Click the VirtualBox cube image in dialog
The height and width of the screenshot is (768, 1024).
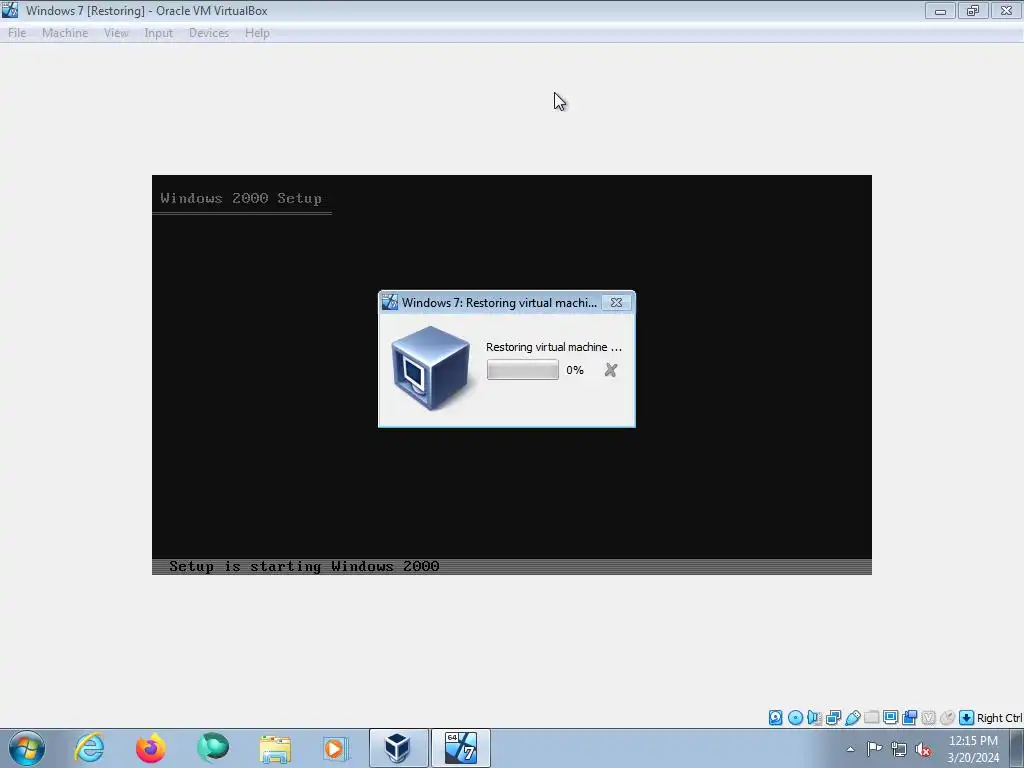click(430, 368)
